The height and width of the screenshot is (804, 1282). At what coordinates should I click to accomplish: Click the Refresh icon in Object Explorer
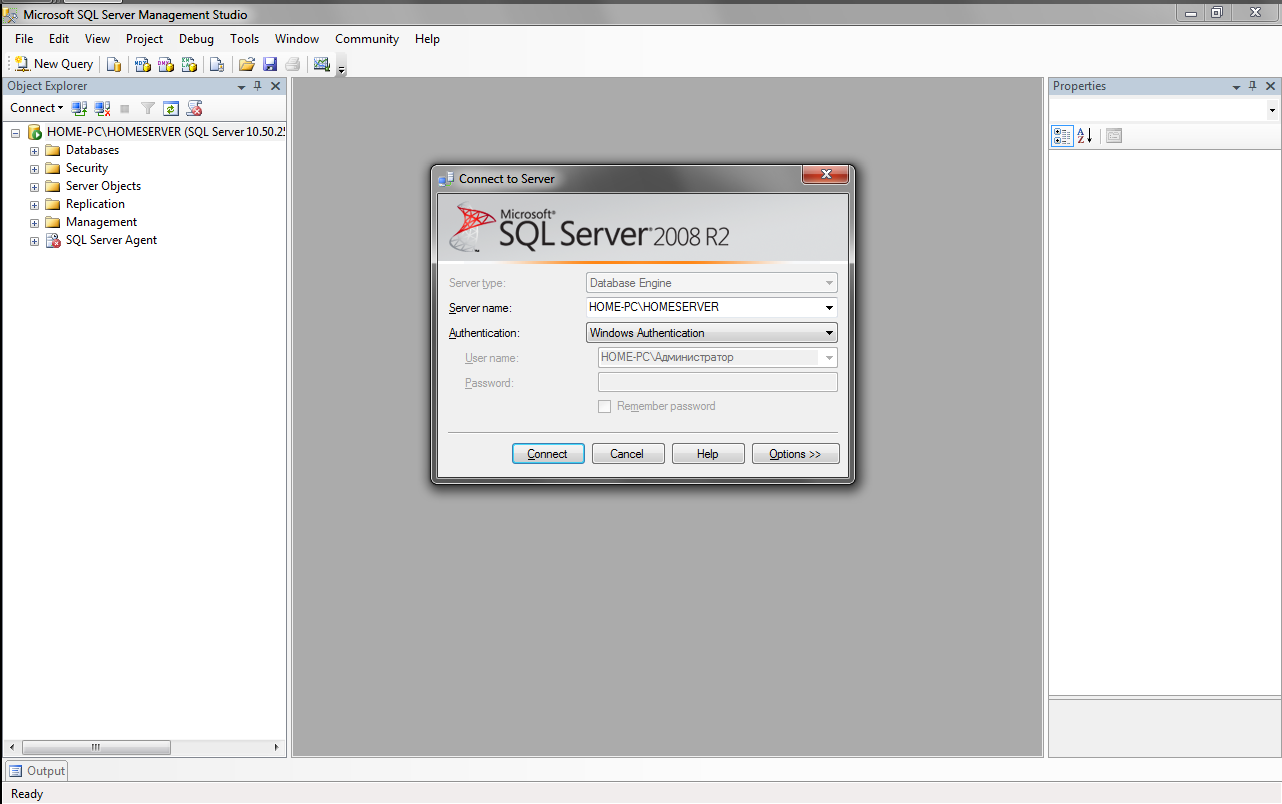[x=171, y=108]
